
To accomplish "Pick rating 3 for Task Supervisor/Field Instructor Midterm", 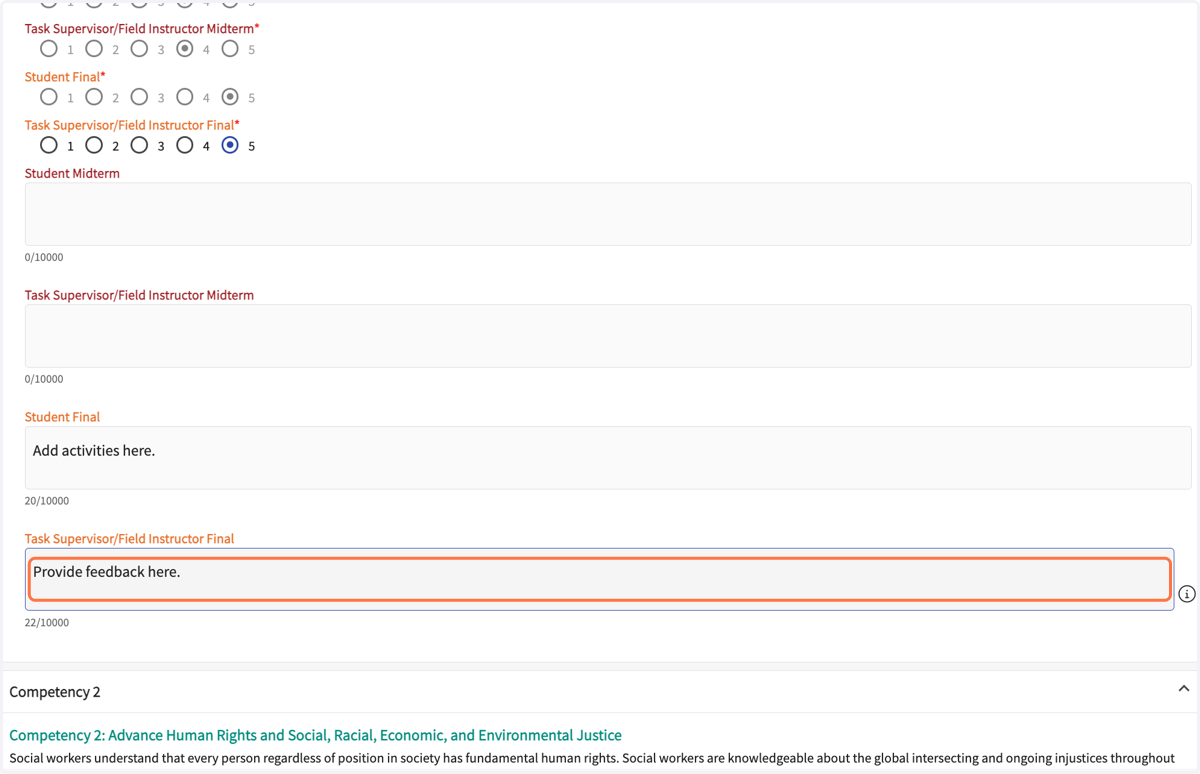I will tap(140, 48).
